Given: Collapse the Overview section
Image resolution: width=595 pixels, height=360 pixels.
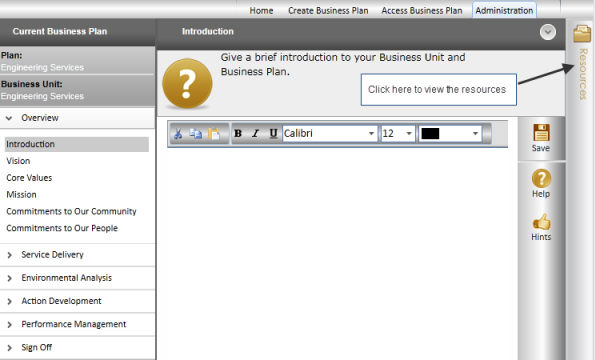Looking at the screenshot, I should (77, 118).
